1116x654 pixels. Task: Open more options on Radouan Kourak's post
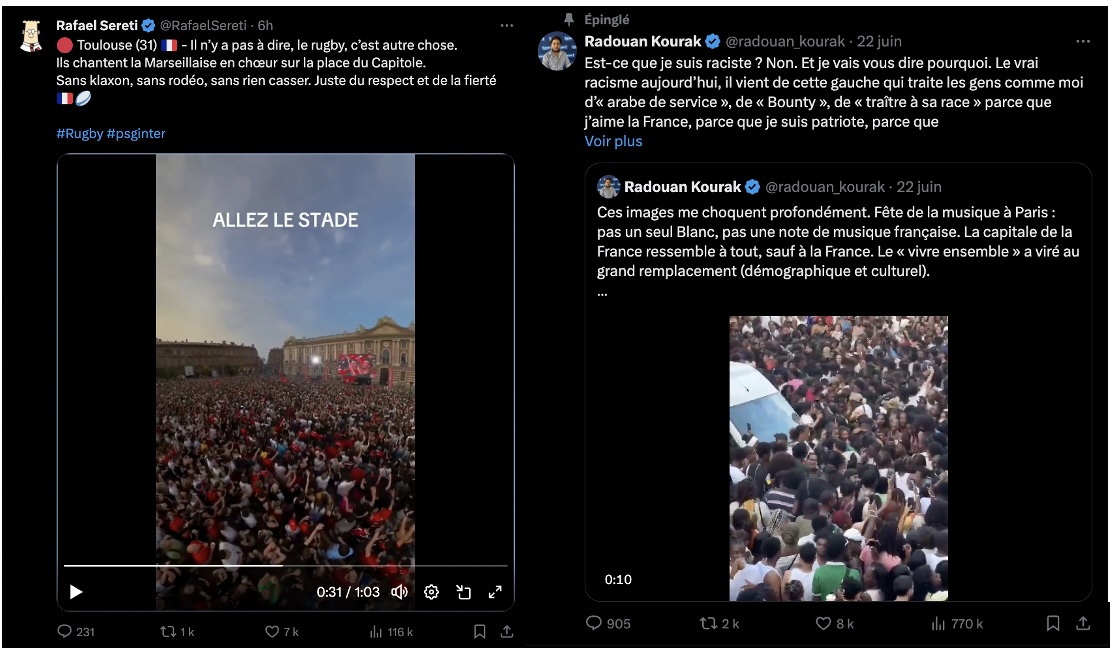tap(1083, 42)
